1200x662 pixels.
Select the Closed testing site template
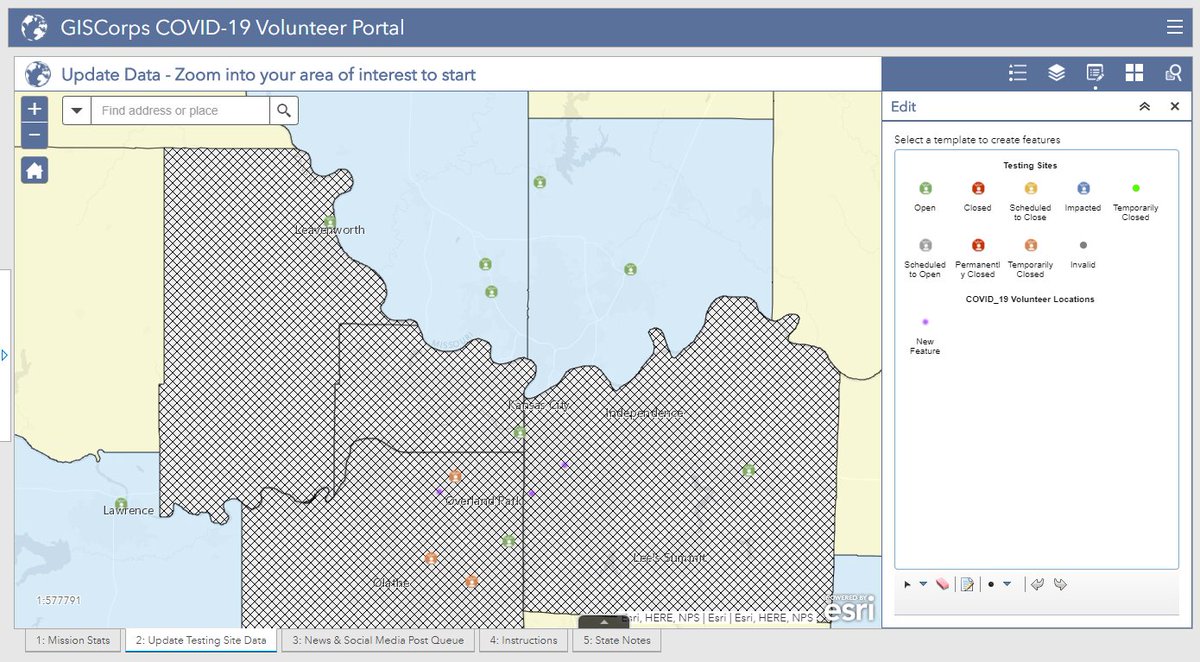(978, 196)
